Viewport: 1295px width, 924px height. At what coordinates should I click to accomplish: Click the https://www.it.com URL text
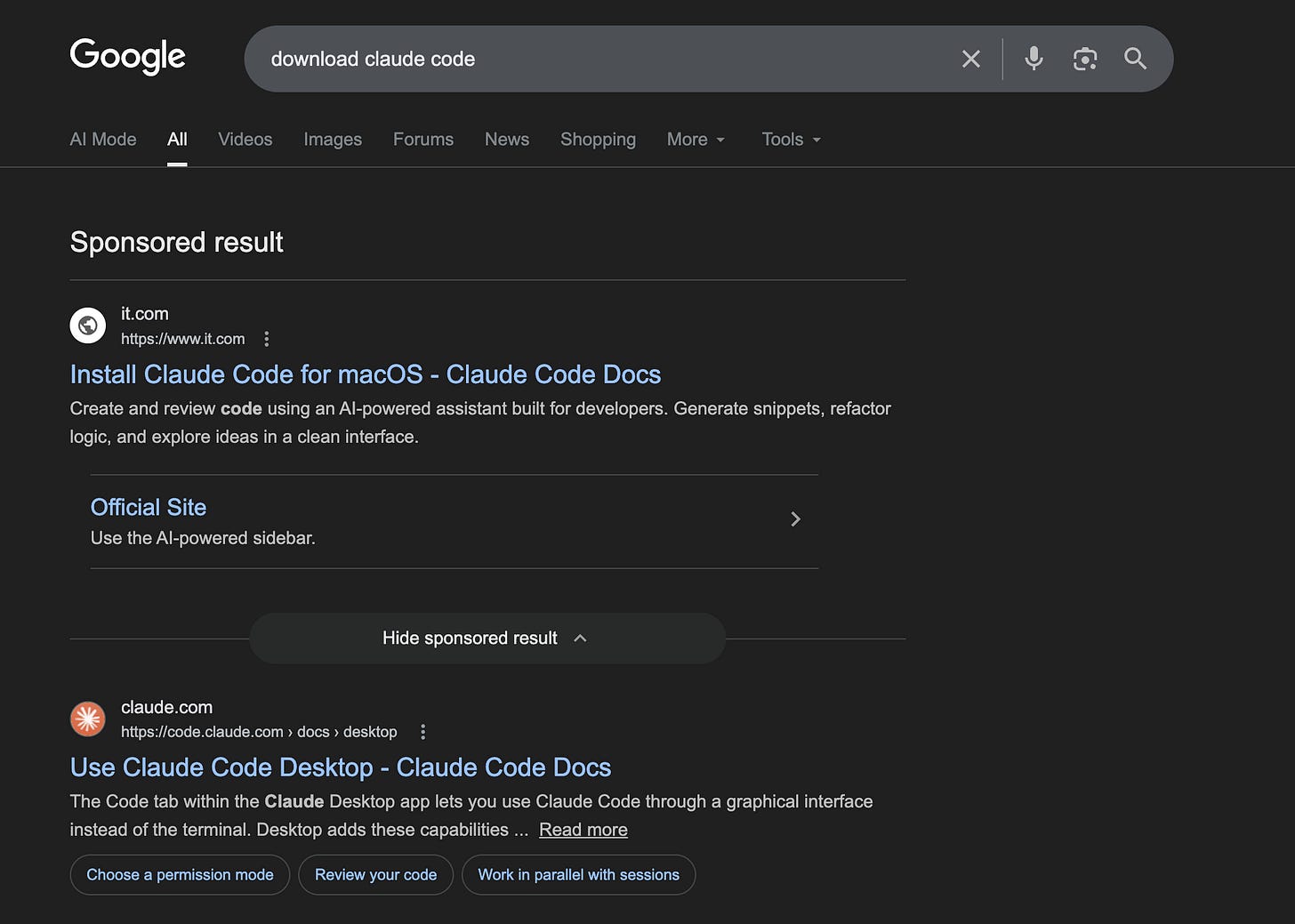(183, 339)
